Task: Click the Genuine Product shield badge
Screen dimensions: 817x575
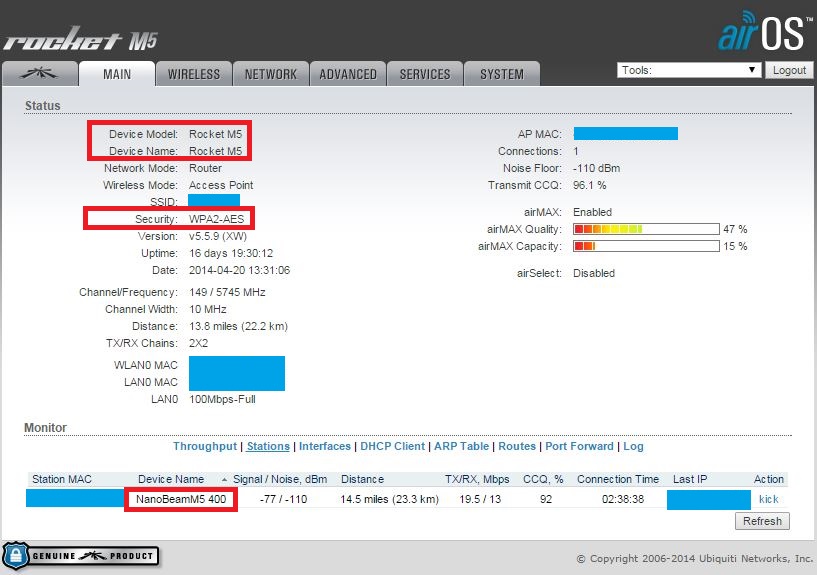Action: coord(80,556)
